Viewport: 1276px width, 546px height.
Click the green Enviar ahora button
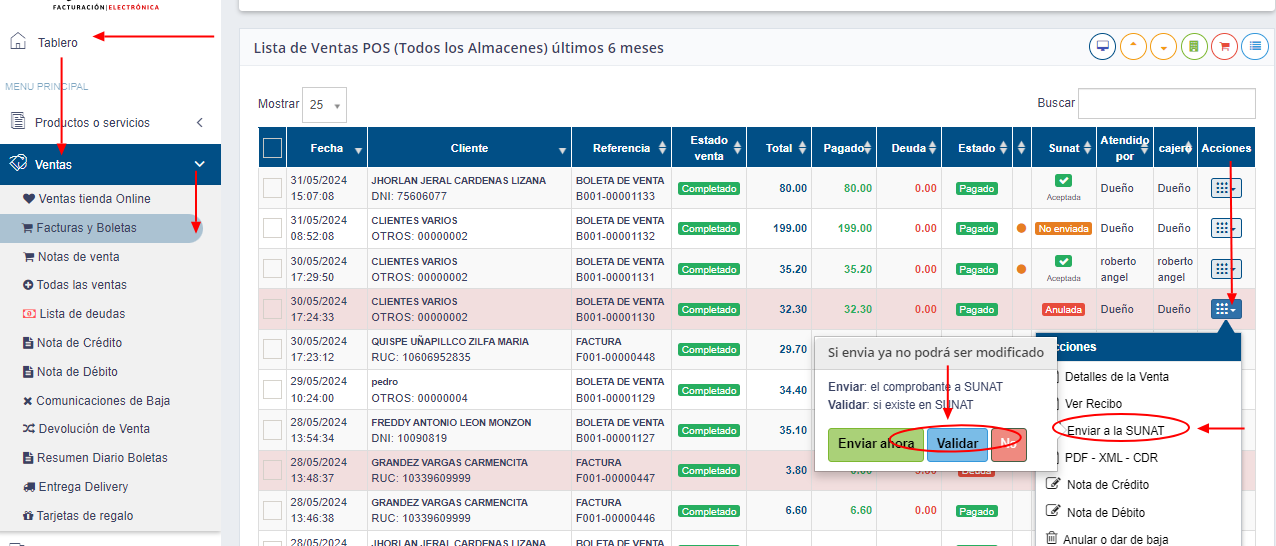875,444
